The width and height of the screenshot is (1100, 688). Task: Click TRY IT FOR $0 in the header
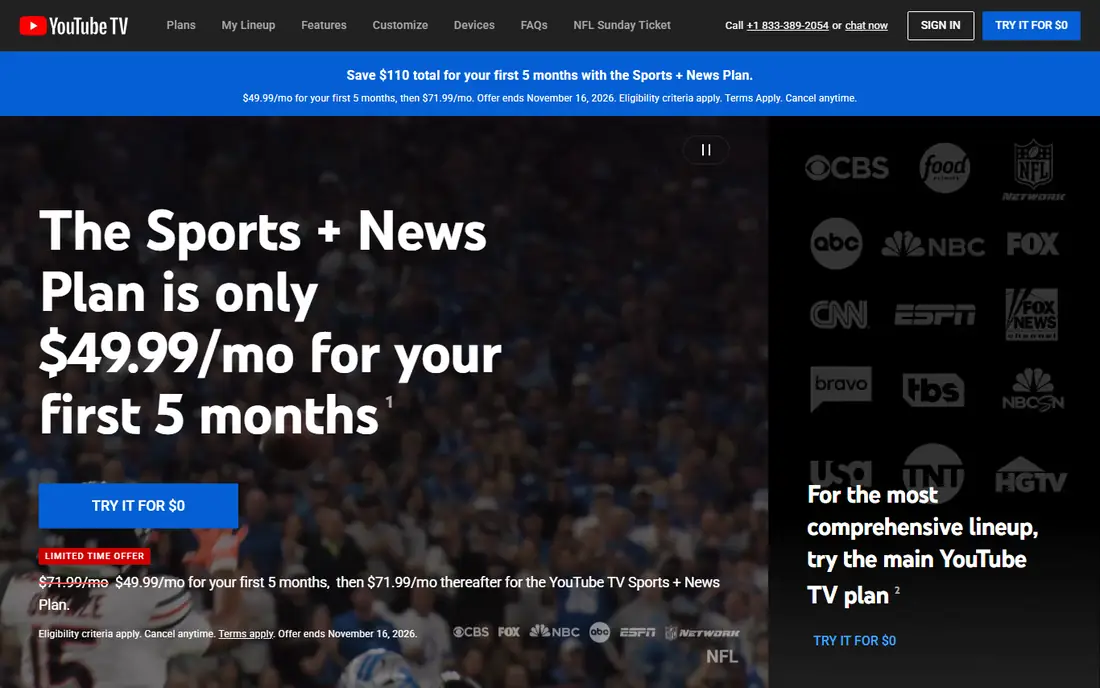(1031, 25)
